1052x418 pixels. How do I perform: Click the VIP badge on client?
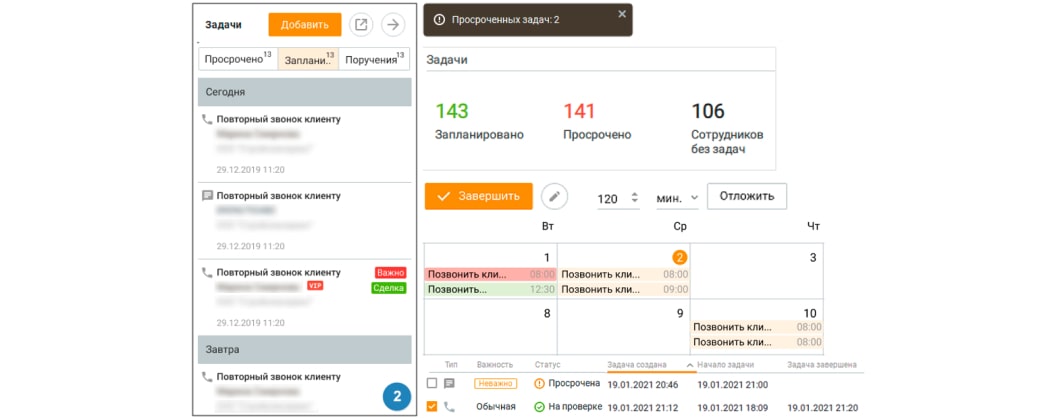(x=315, y=286)
